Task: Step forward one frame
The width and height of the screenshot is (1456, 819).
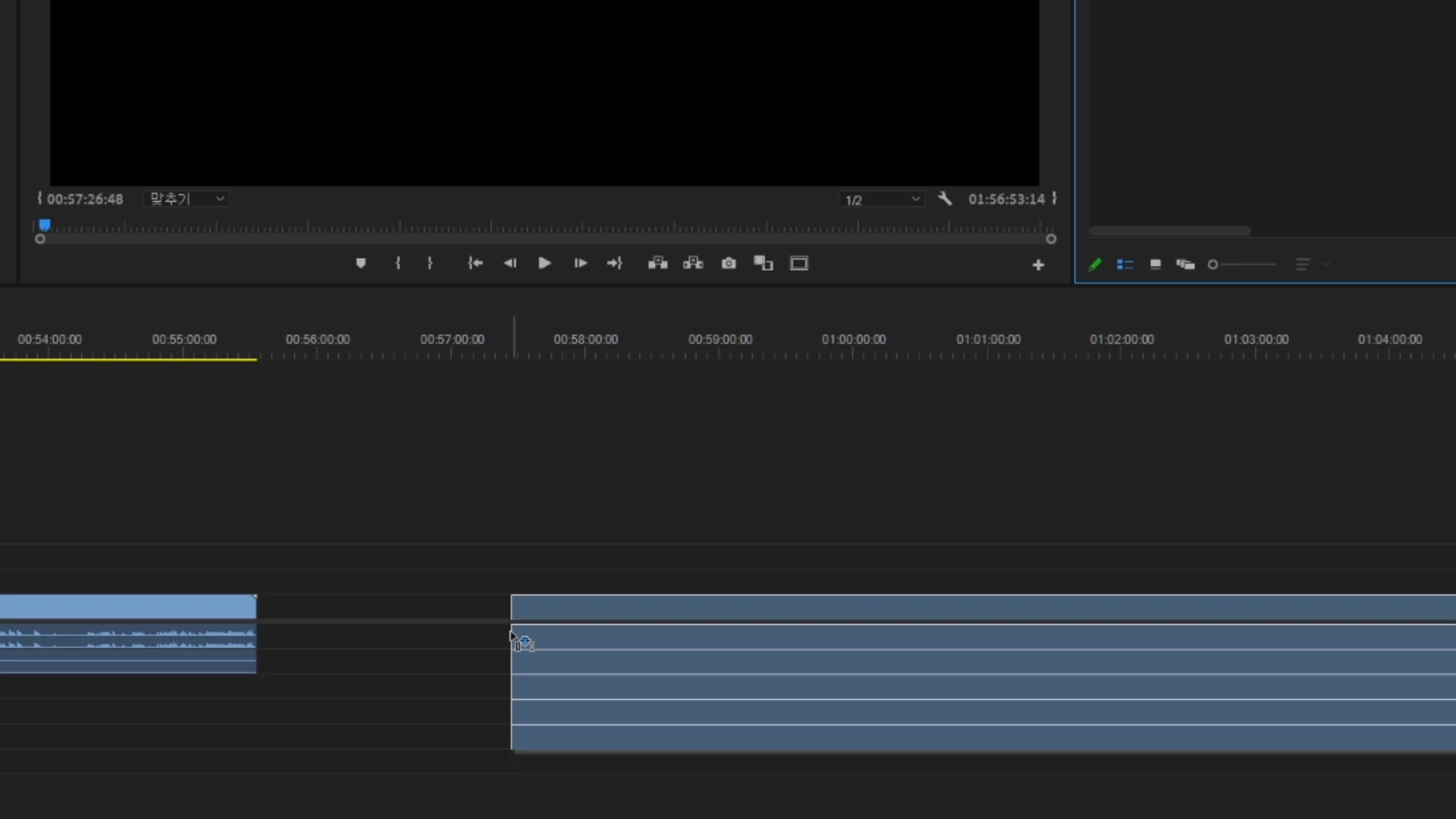Action: click(x=580, y=263)
